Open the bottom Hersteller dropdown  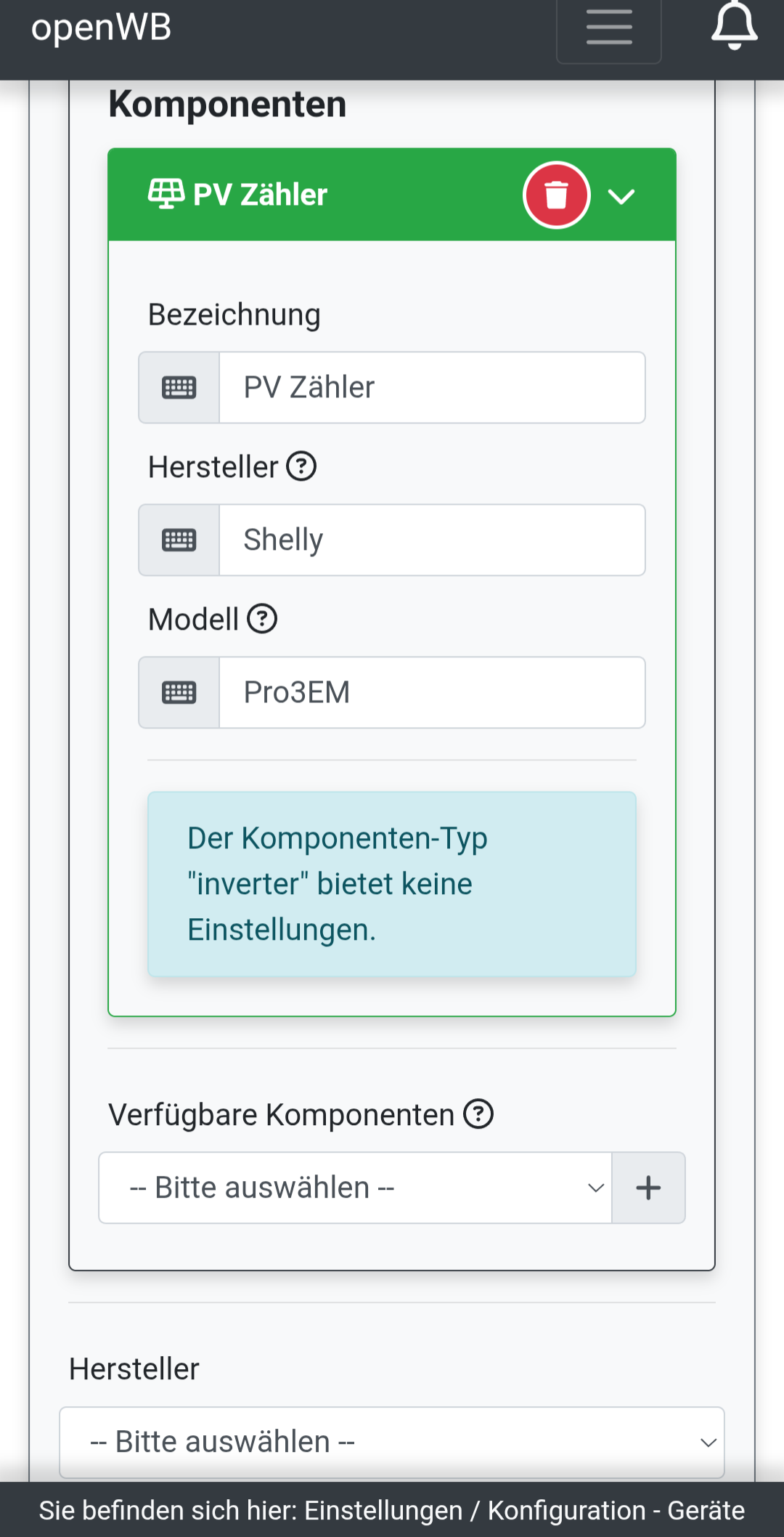(x=392, y=1443)
